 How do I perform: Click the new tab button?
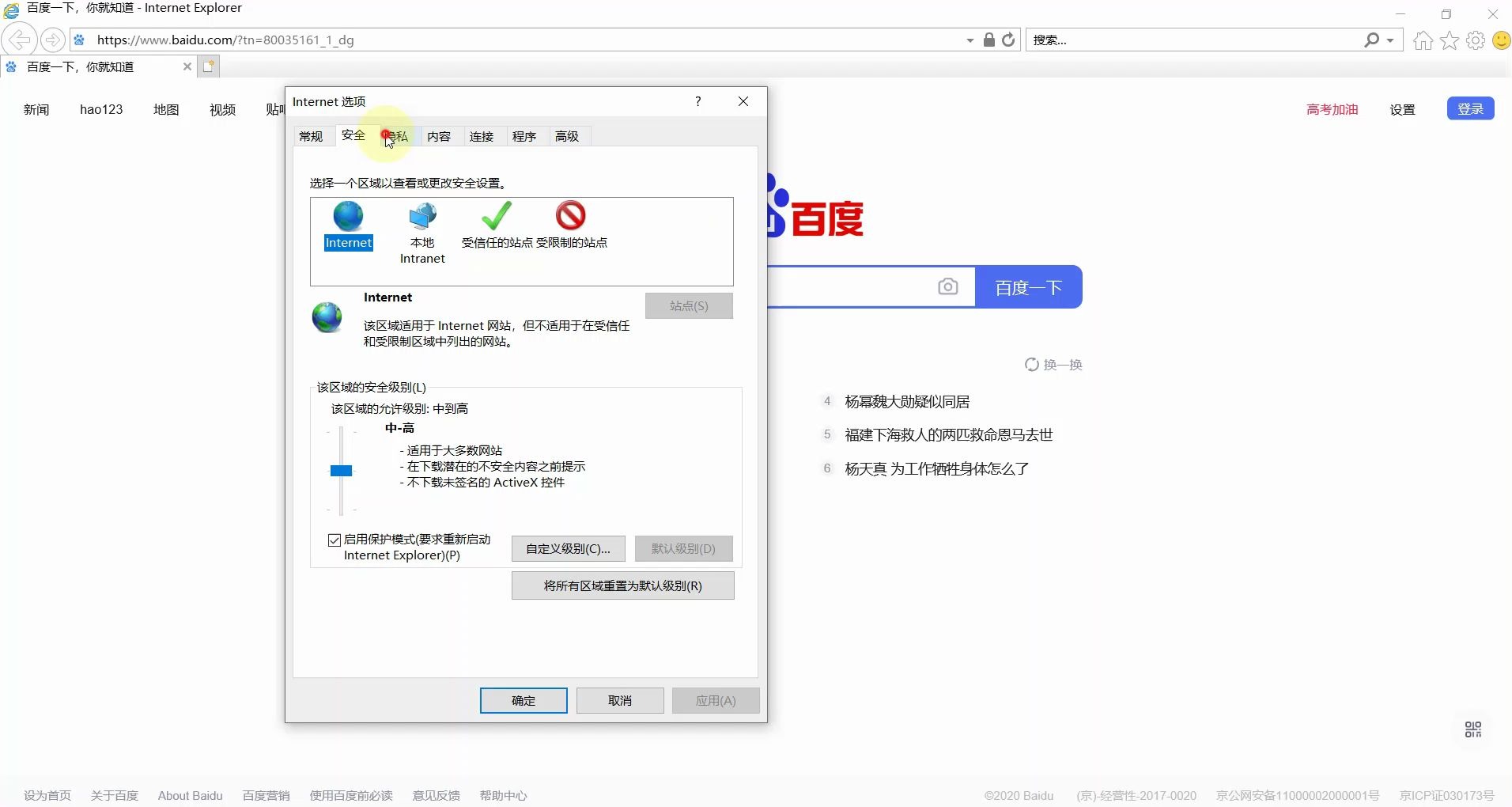point(208,66)
